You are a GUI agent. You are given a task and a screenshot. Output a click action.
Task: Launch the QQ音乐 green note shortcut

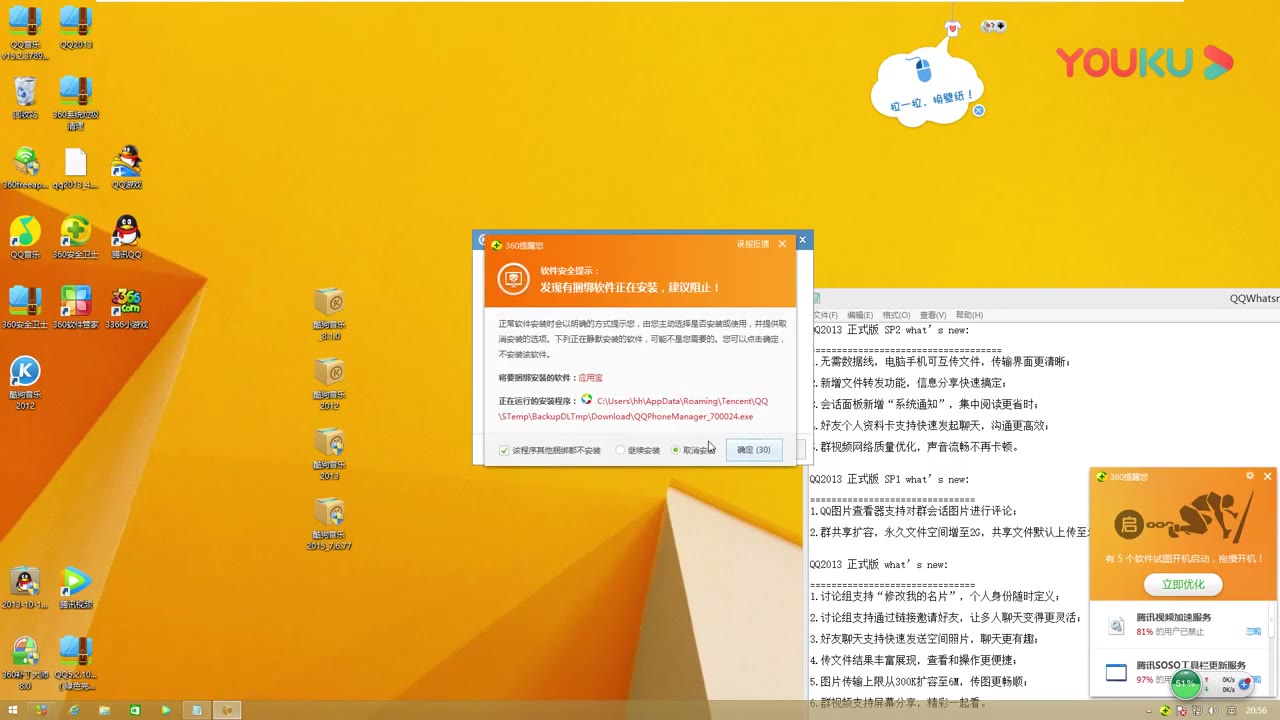tap(25, 237)
